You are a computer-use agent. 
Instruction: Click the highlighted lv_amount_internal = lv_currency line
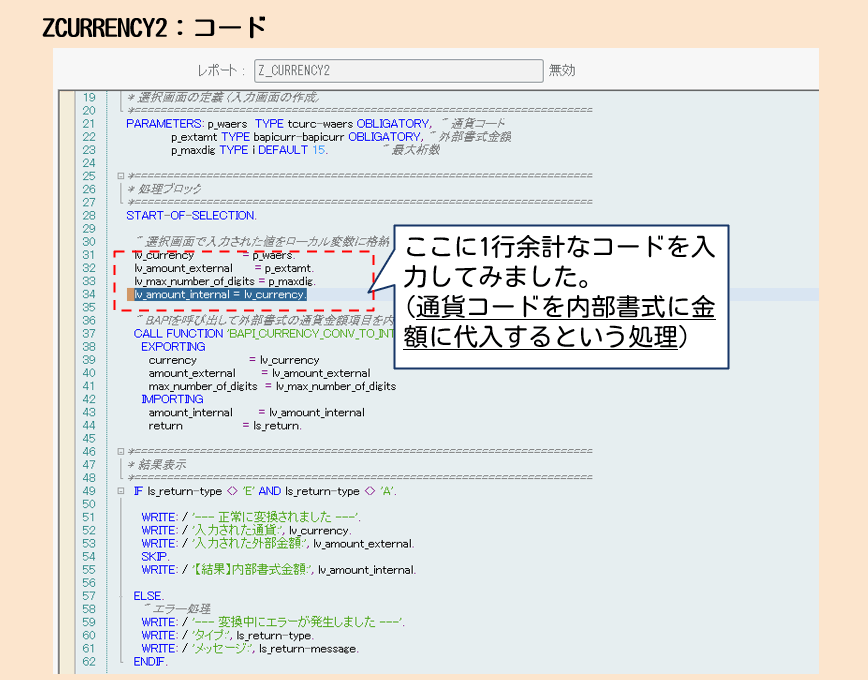[x=221, y=294]
